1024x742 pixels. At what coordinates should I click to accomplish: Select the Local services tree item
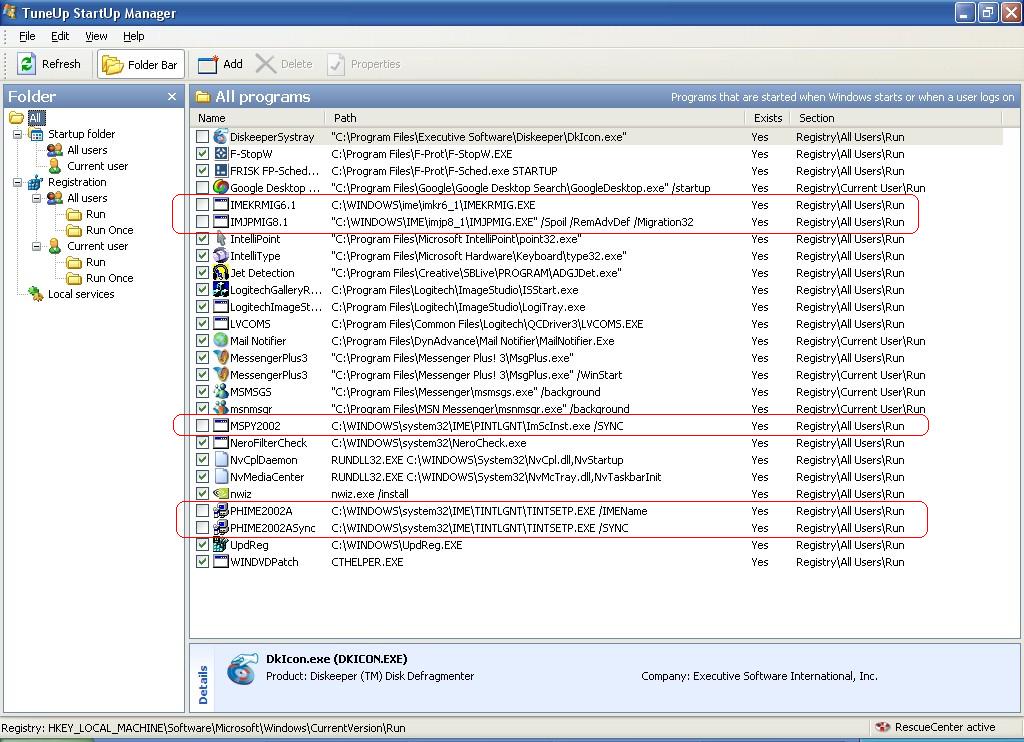81,294
